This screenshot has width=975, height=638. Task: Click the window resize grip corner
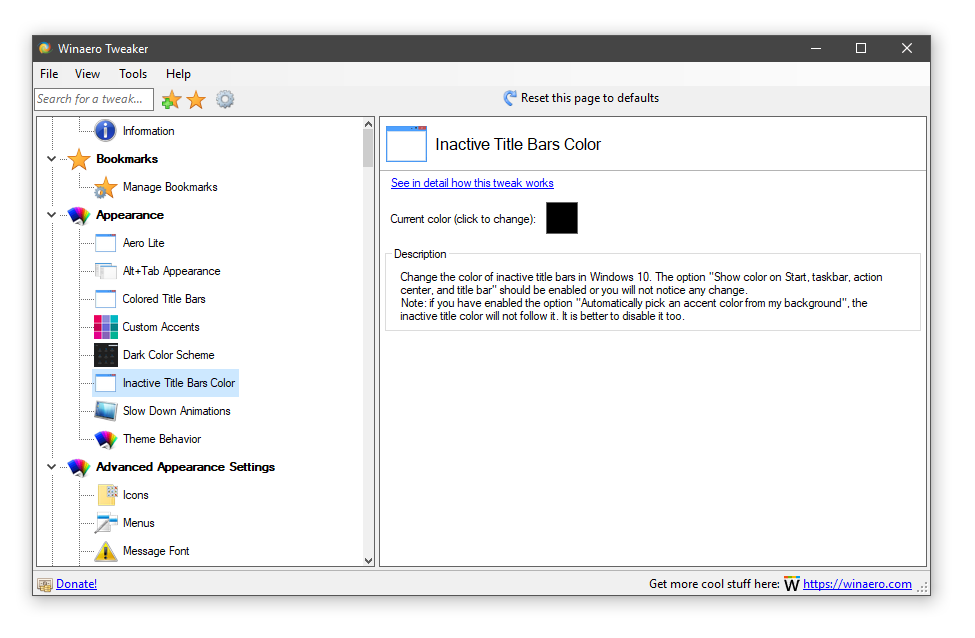(x=923, y=587)
